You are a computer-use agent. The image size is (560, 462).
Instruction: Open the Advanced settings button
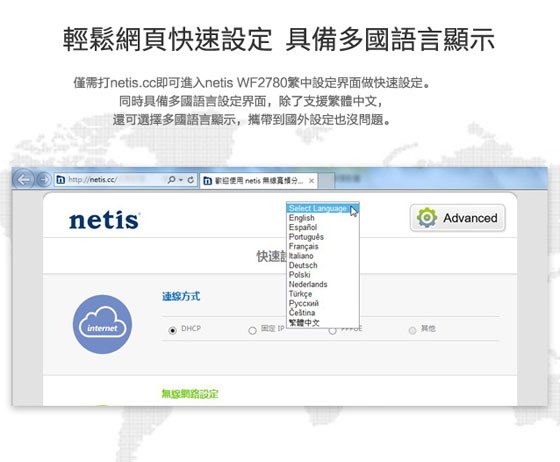pos(458,218)
